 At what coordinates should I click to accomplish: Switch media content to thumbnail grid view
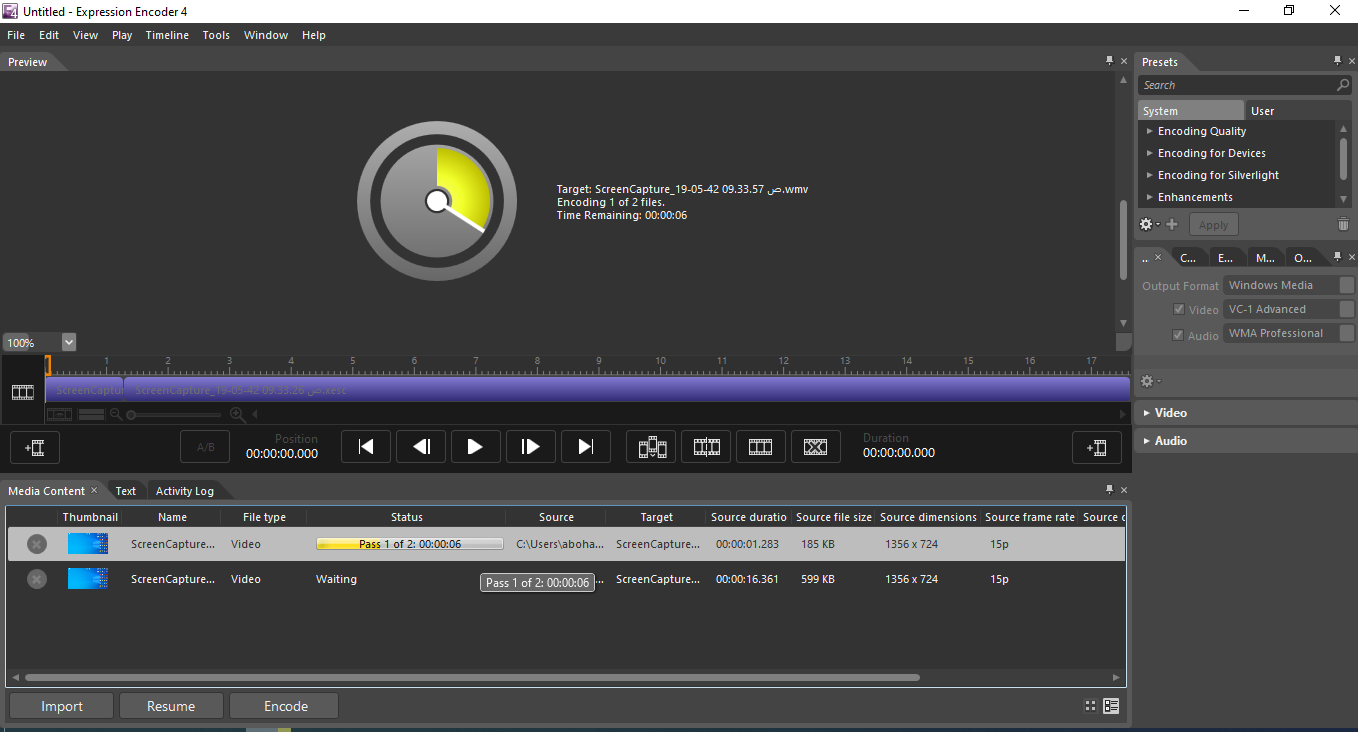tap(1090, 706)
